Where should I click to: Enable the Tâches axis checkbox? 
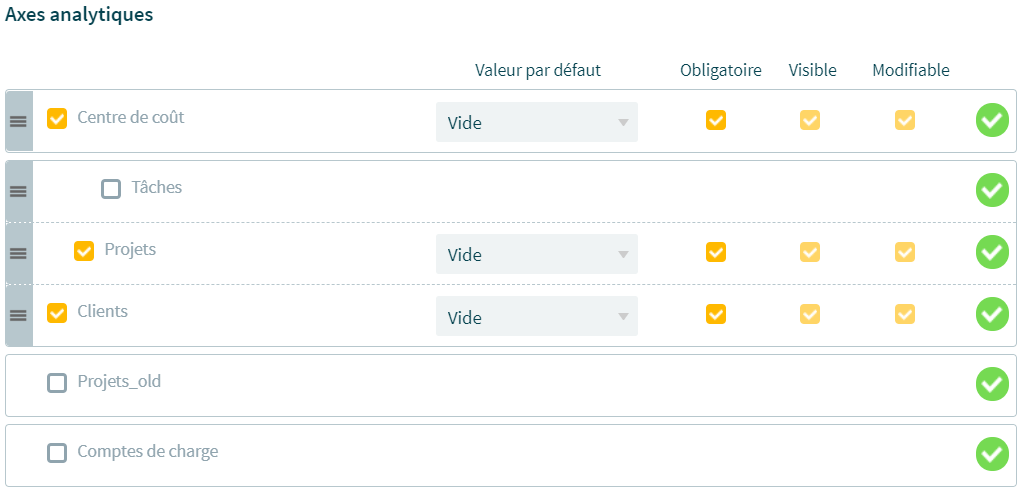[x=111, y=189]
